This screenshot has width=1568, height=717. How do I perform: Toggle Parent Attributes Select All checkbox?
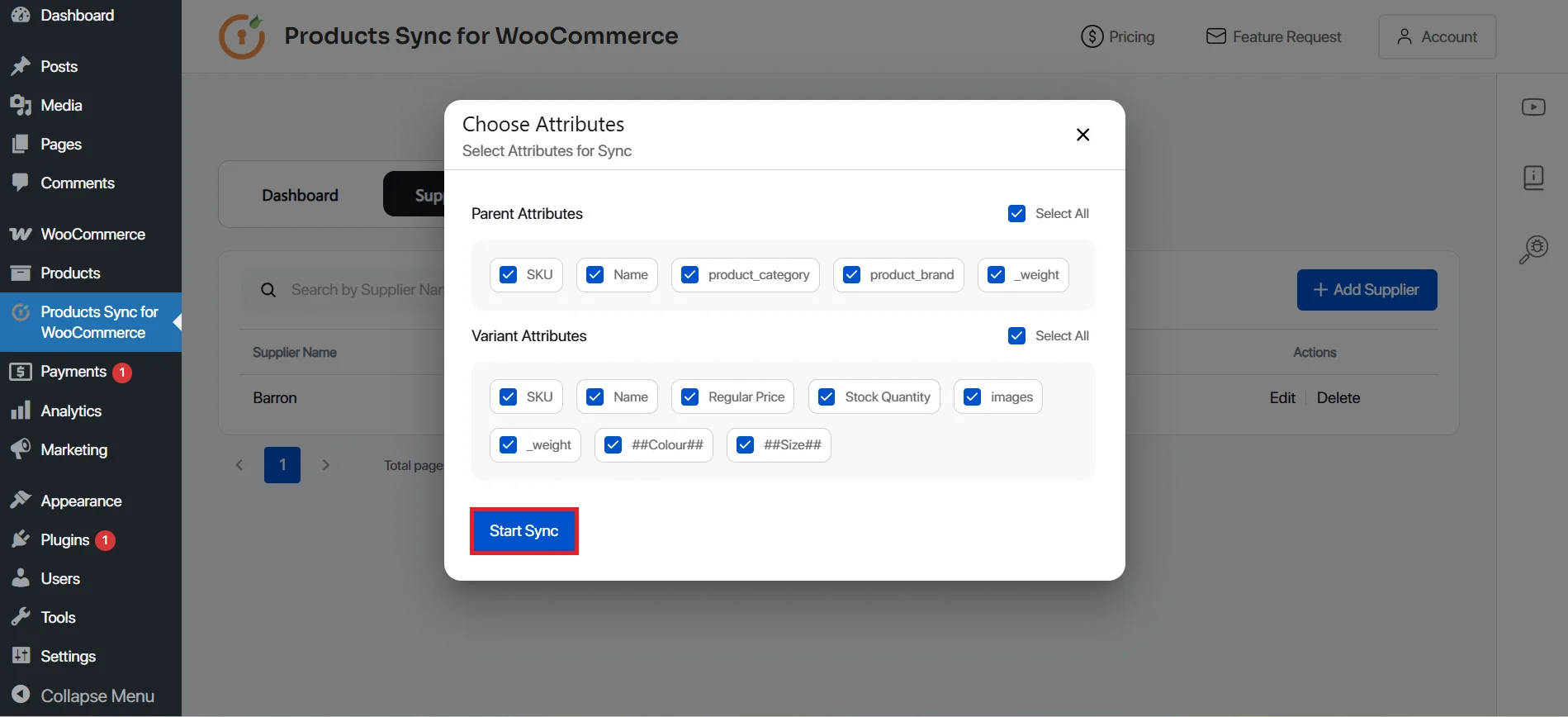(x=1017, y=214)
